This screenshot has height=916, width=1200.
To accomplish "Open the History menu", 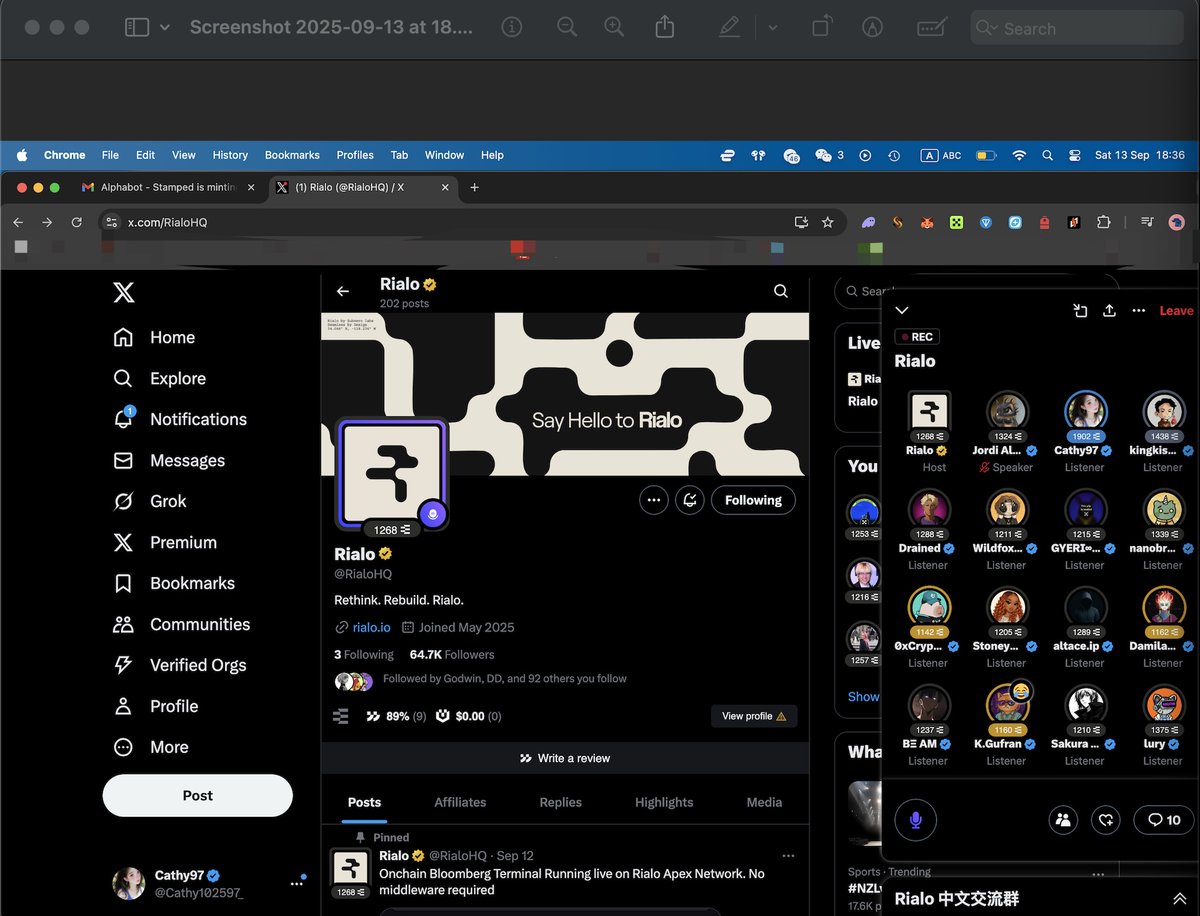I will pos(230,155).
